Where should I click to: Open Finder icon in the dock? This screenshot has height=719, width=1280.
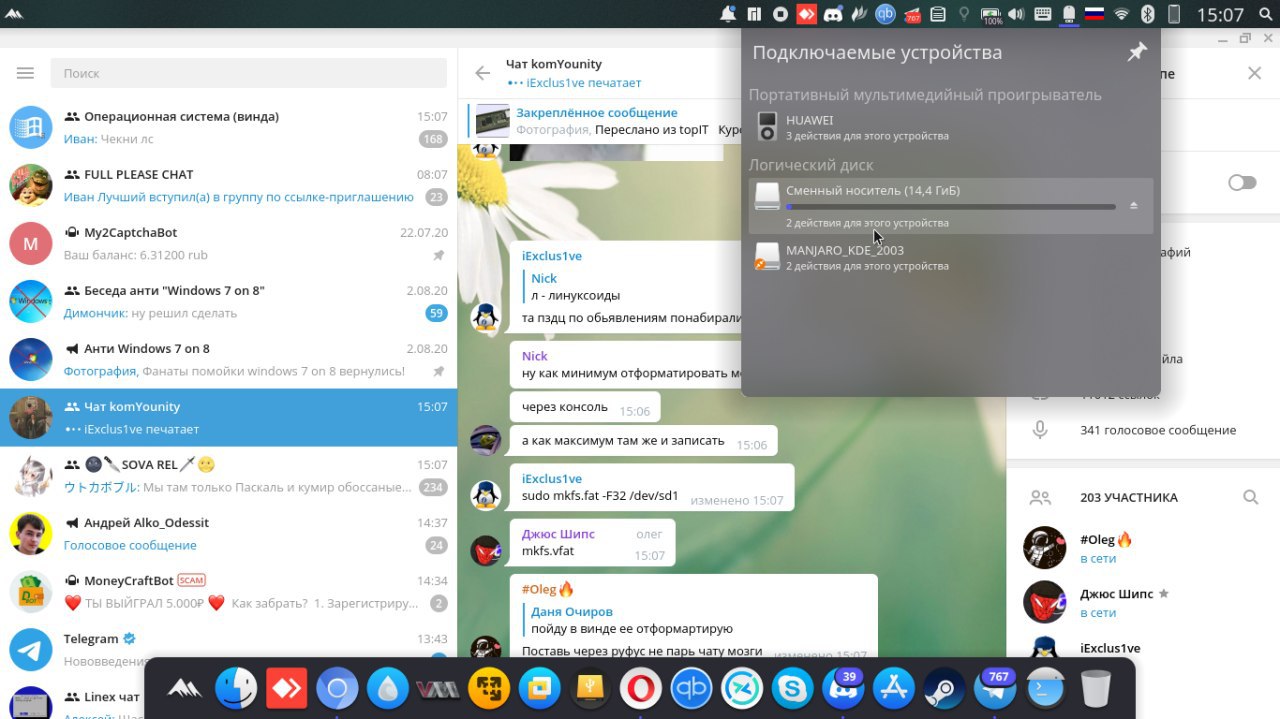237,689
